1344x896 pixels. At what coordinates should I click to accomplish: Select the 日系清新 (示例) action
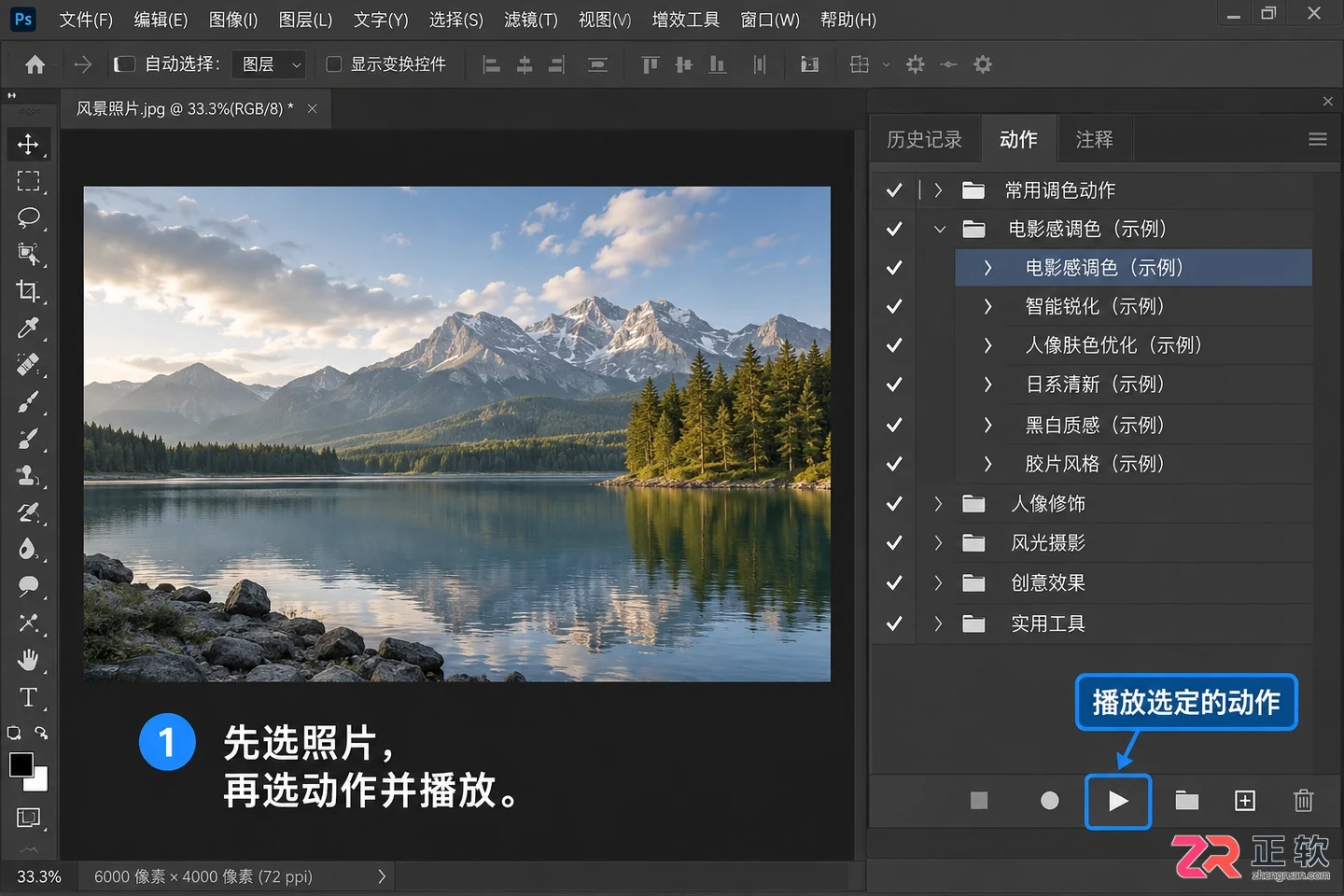(x=1134, y=385)
